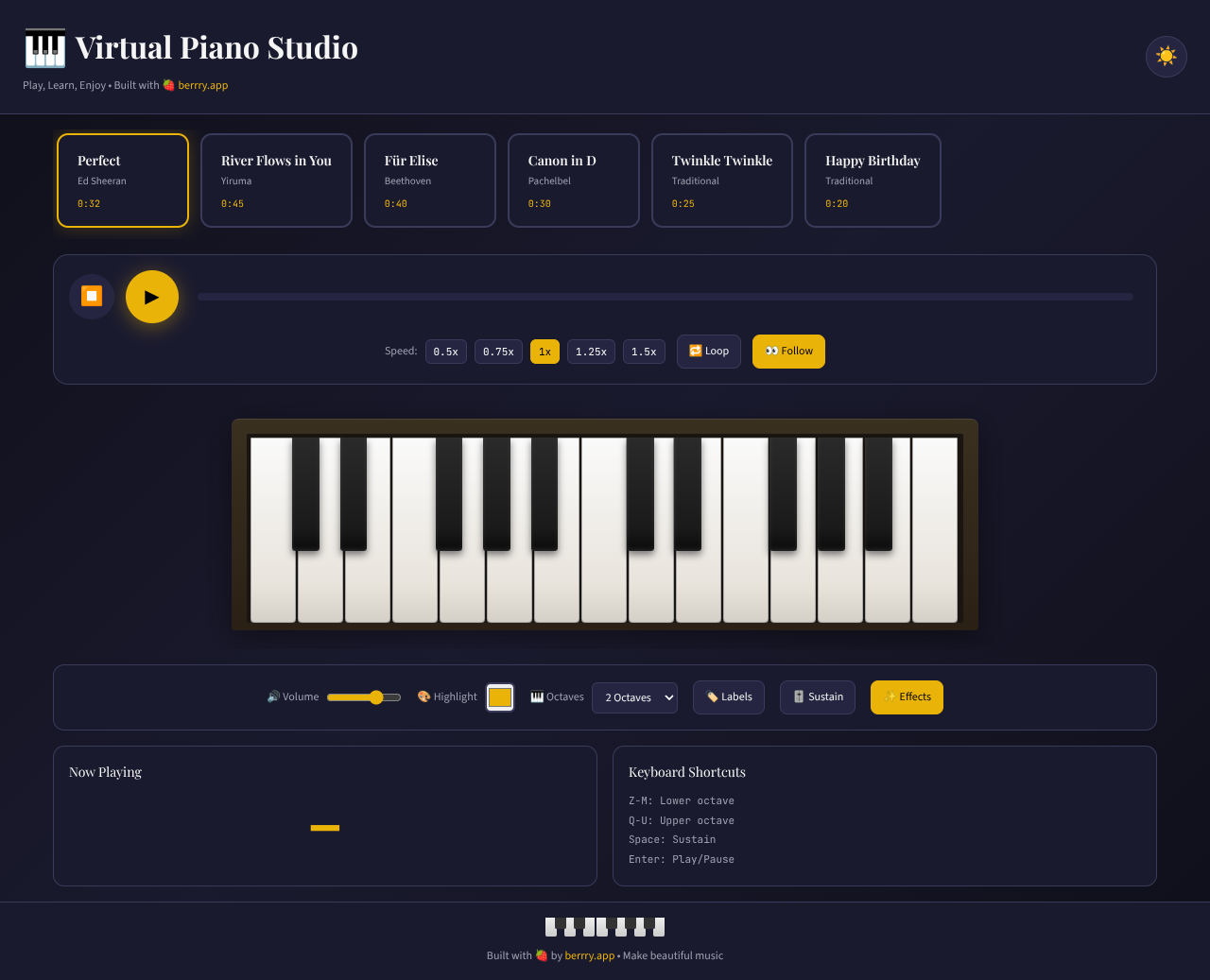Open the berrry.app link in the footer
This screenshot has height=980, width=1210.
pos(589,955)
